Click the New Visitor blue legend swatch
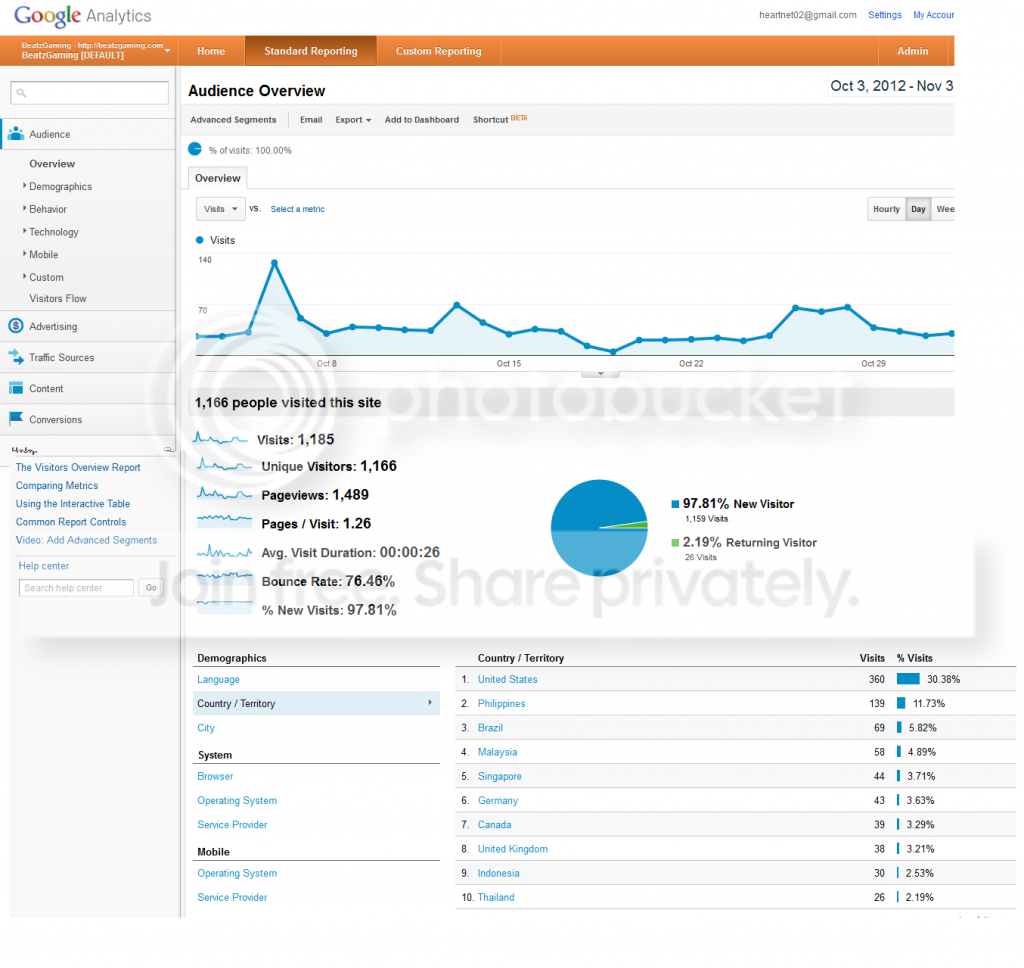 pyautogui.click(x=675, y=504)
